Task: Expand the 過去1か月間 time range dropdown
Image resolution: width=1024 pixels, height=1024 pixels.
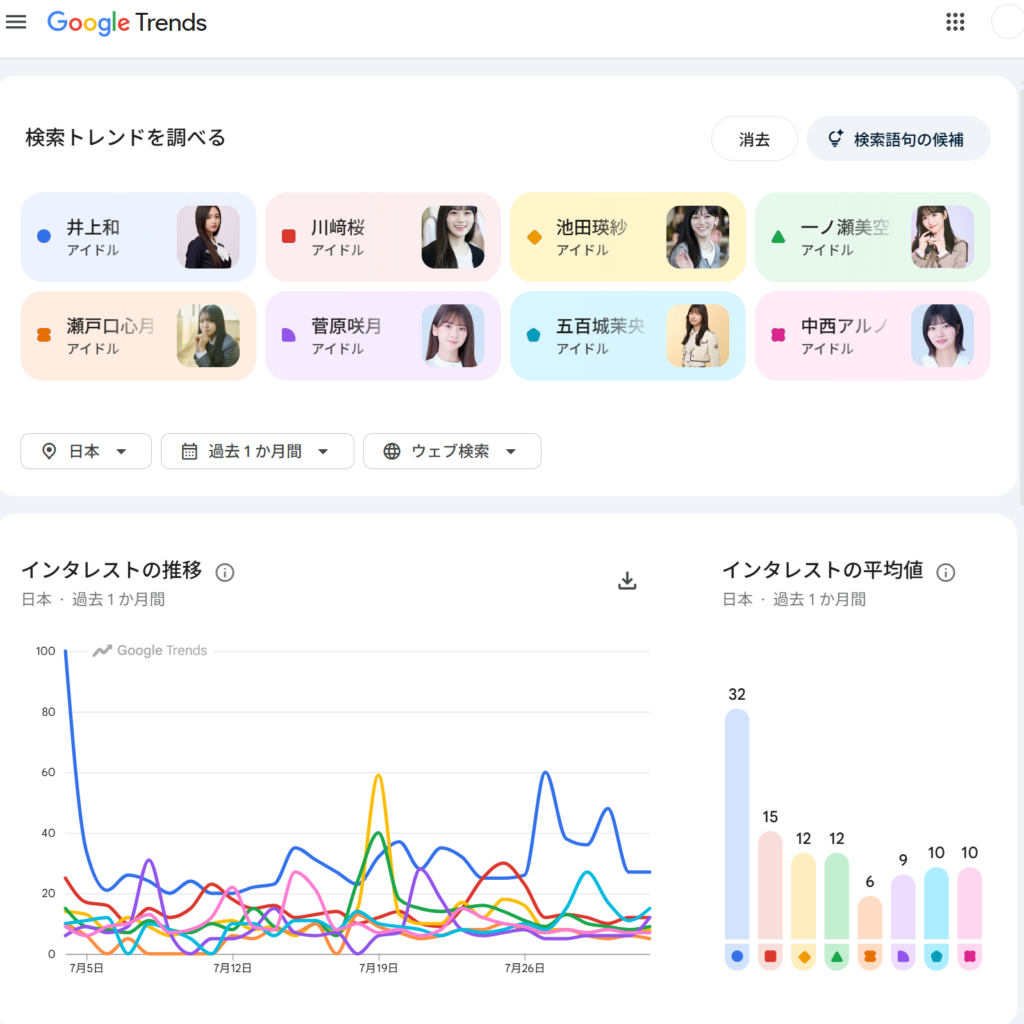Action: (257, 451)
